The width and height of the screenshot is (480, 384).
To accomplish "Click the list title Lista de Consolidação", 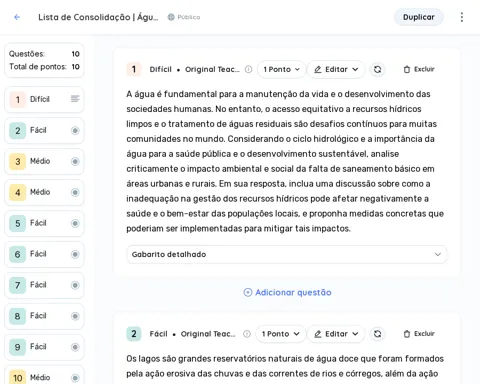I will point(98,17).
